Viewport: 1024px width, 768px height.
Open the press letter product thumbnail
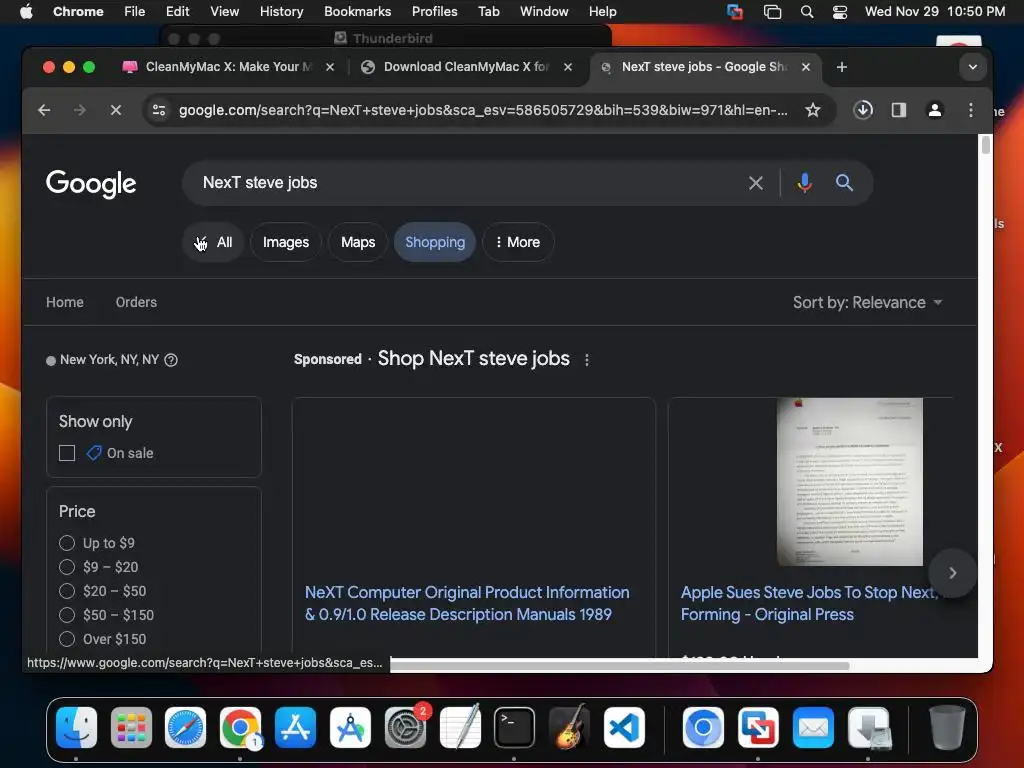[x=850, y=482]
